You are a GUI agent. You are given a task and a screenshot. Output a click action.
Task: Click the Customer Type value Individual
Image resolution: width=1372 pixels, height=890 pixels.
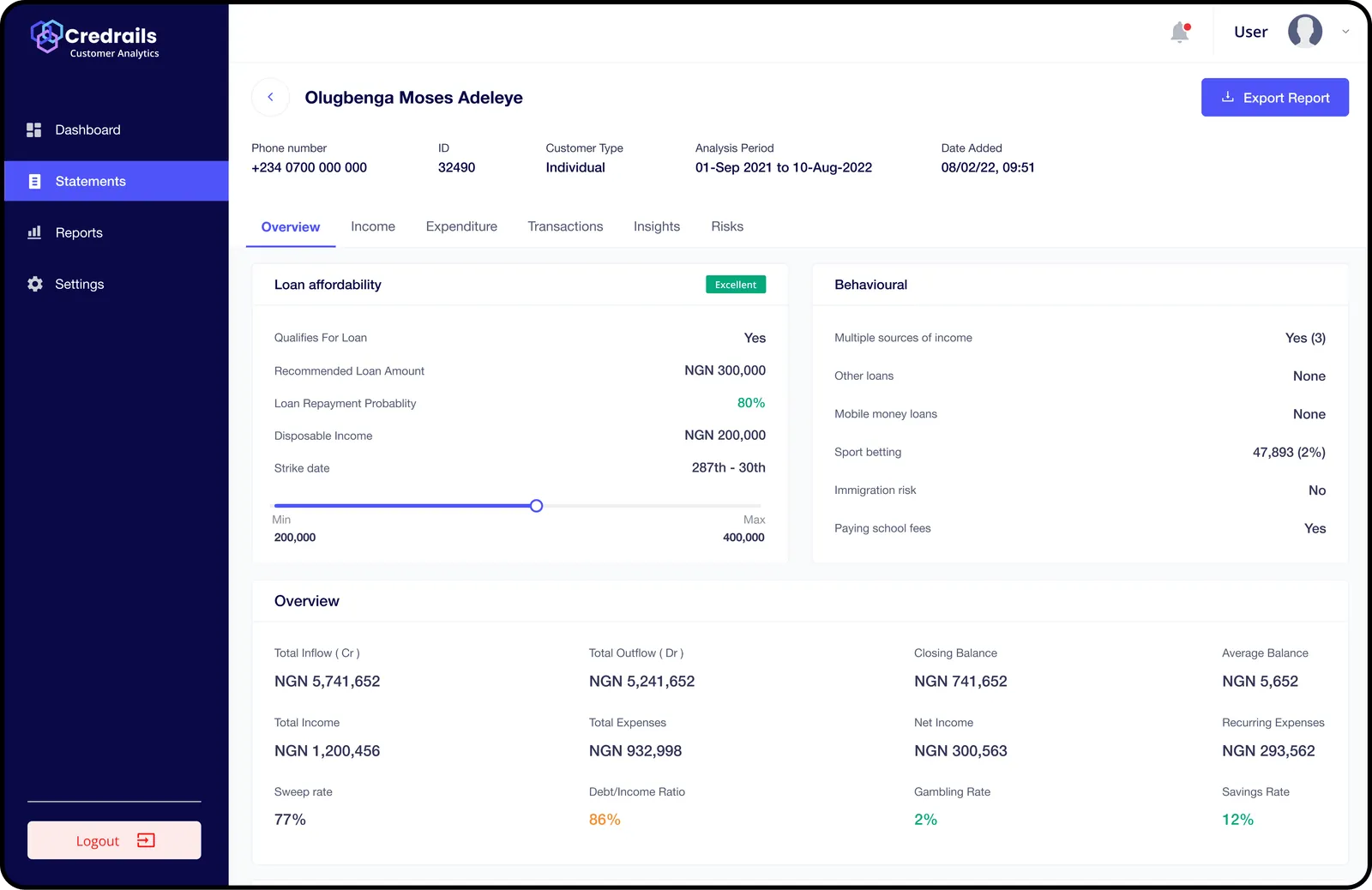(x=575, y=168)
